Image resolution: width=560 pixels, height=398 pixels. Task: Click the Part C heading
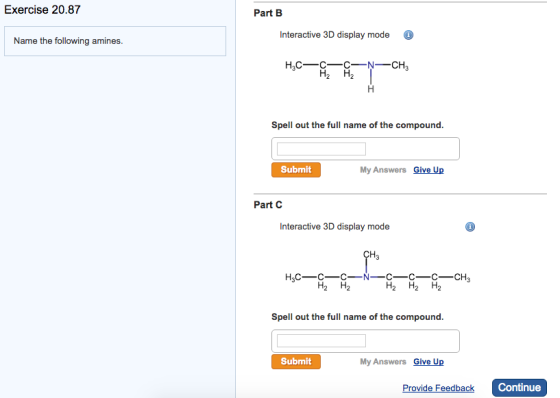(268, 205)
